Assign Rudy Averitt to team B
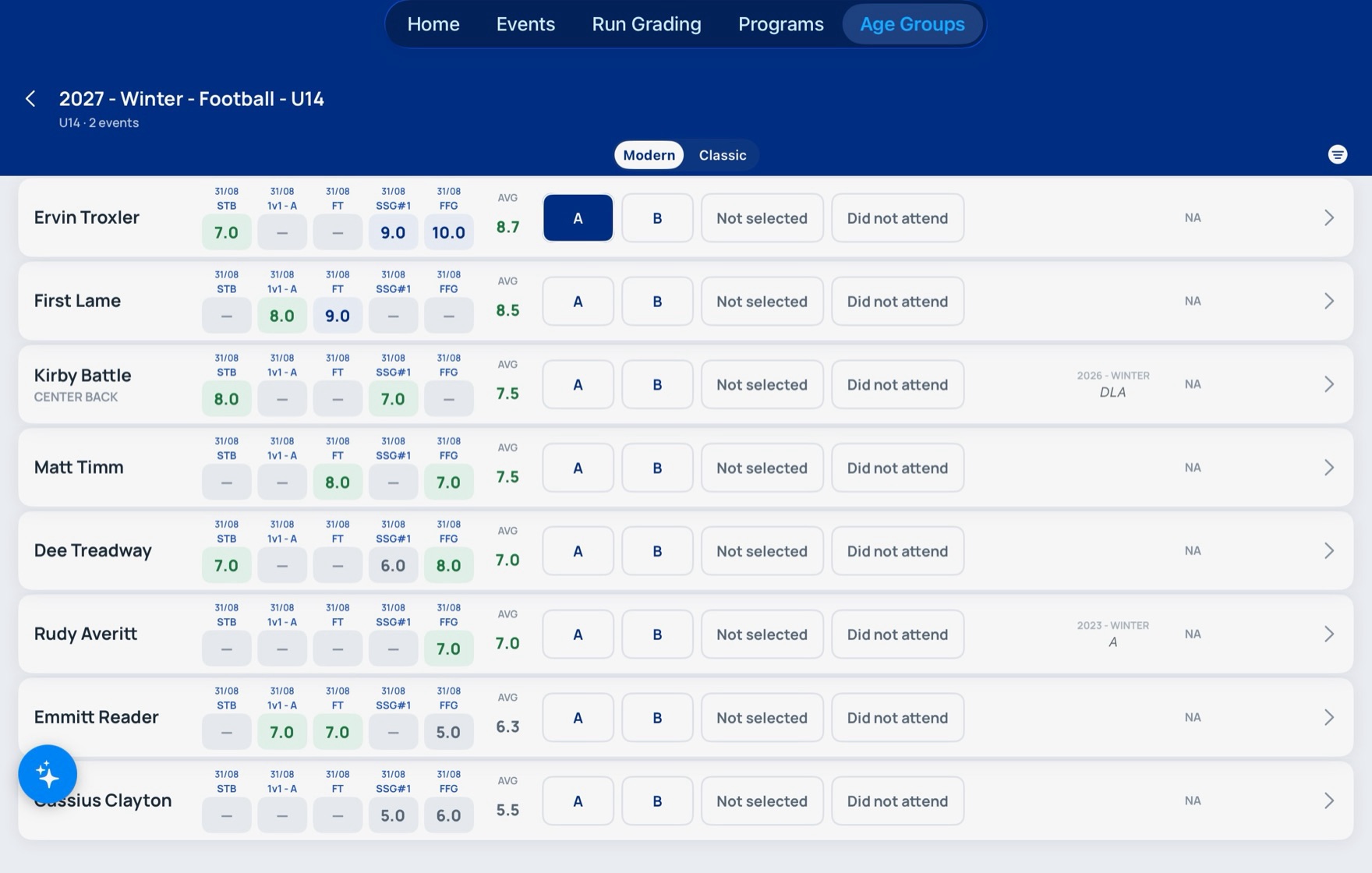Viewport: 1372px width, 873px height. point(657,634)
